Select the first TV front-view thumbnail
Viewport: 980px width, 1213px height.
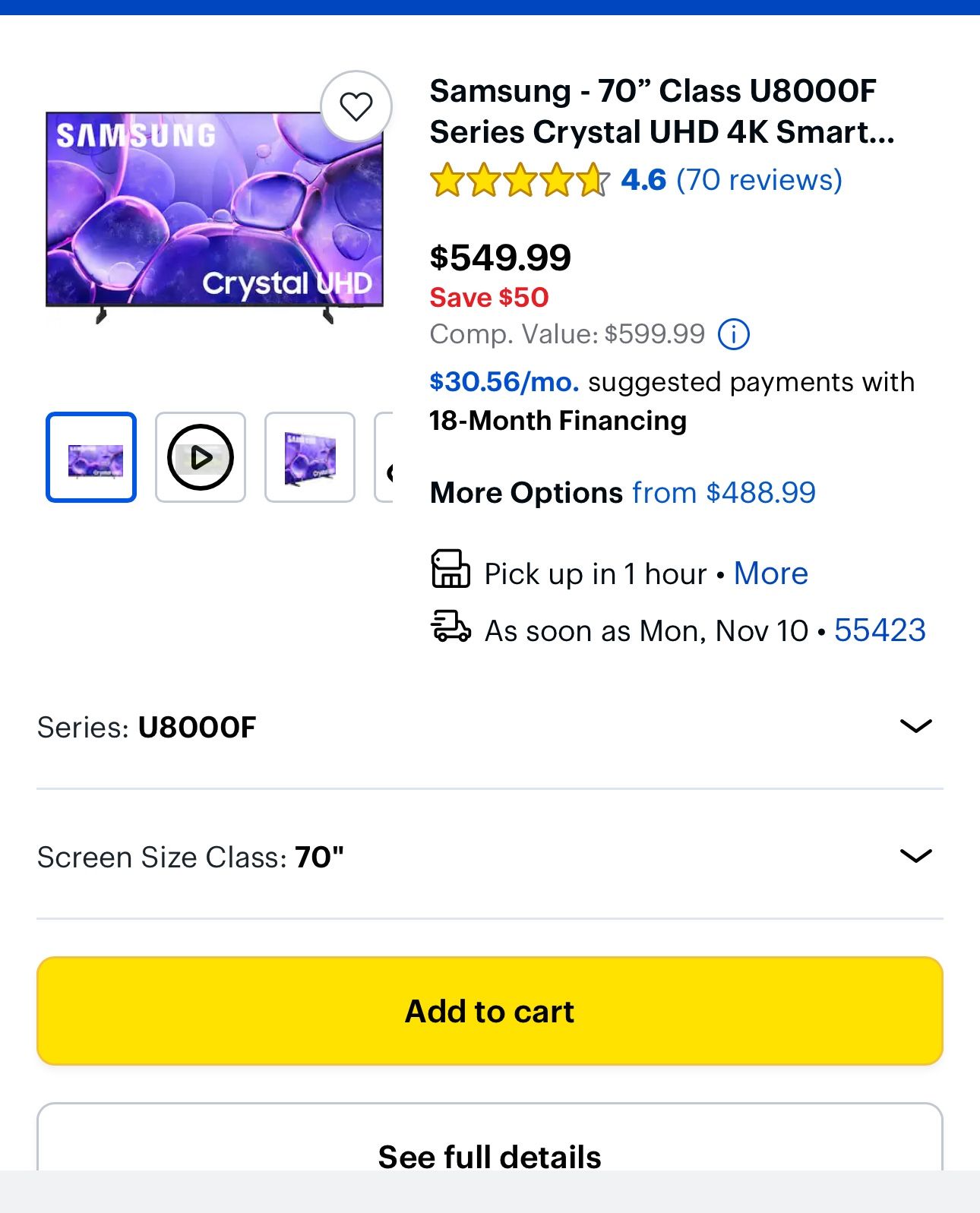click(x=91, y=457)
